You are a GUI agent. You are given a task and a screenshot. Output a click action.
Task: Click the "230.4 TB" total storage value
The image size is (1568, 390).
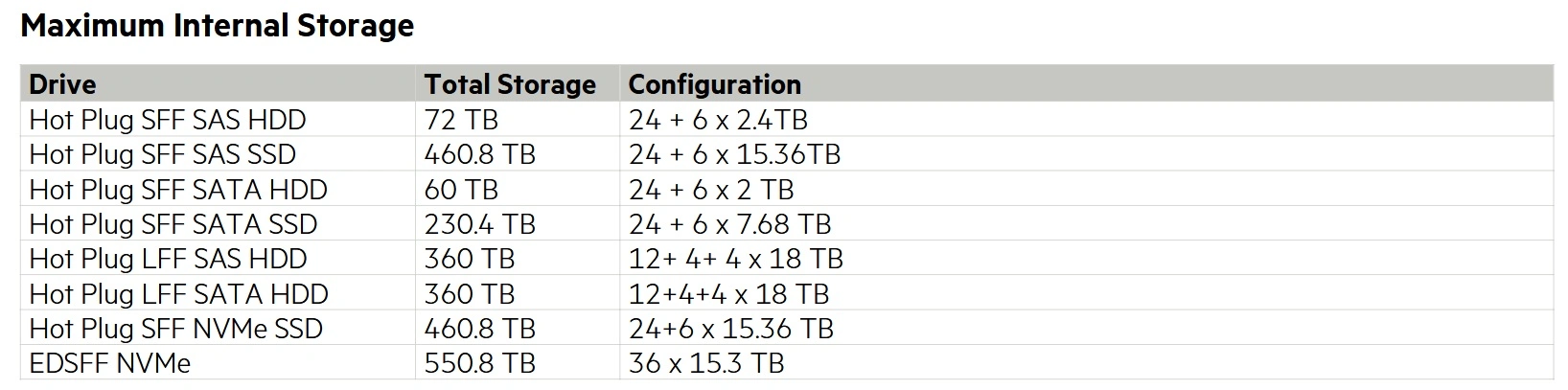[479, 224]
